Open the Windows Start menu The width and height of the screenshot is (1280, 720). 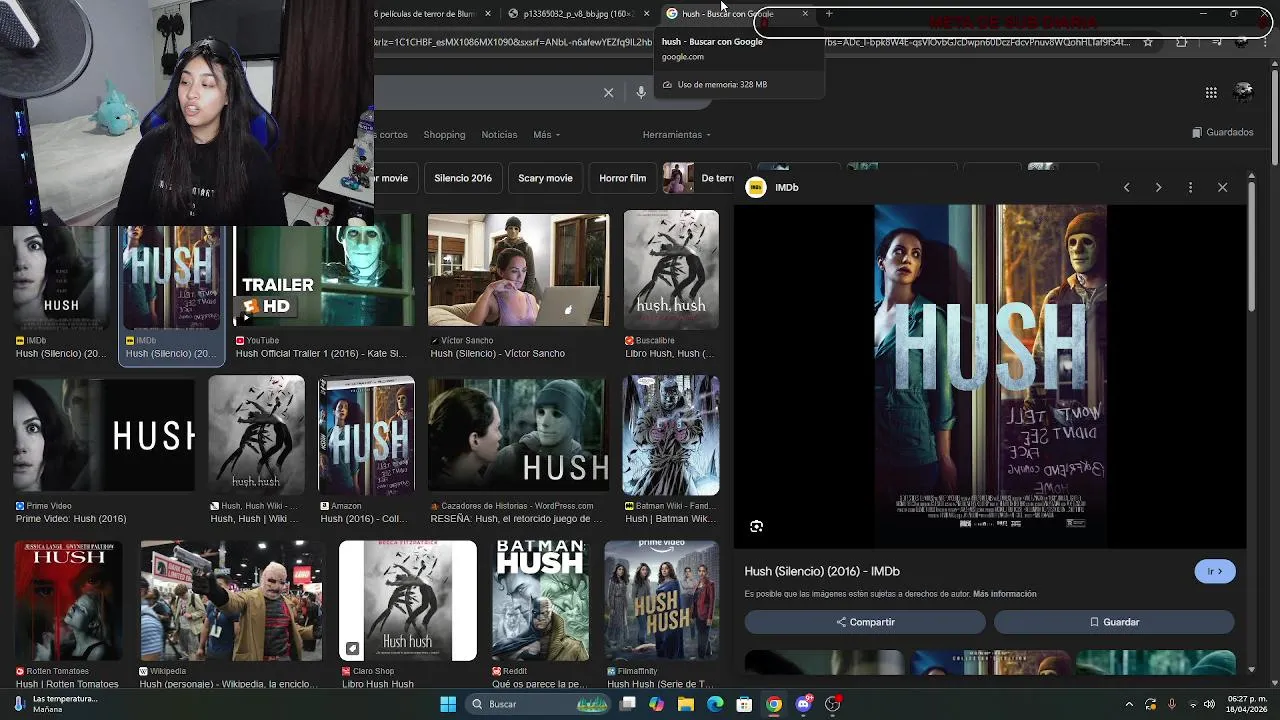pyautogui.click(x=448, y=704)
